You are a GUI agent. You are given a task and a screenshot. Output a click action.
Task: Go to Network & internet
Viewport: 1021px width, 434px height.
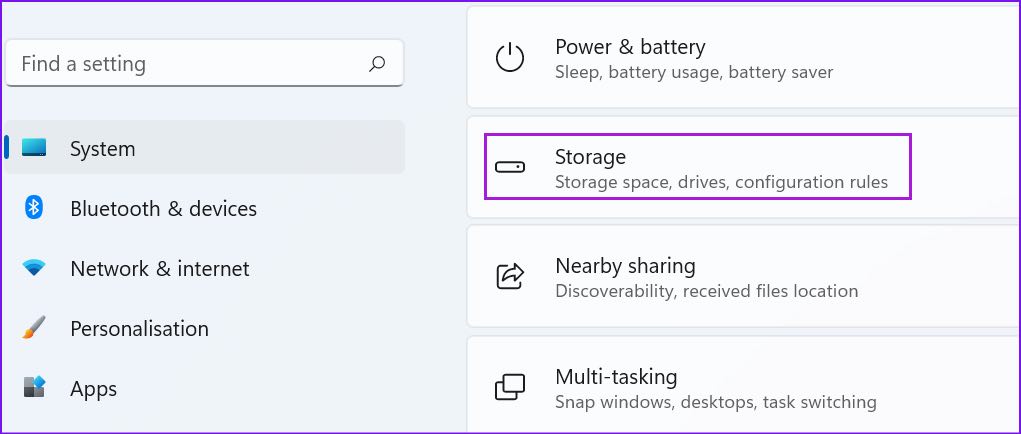tap(204, 268)
